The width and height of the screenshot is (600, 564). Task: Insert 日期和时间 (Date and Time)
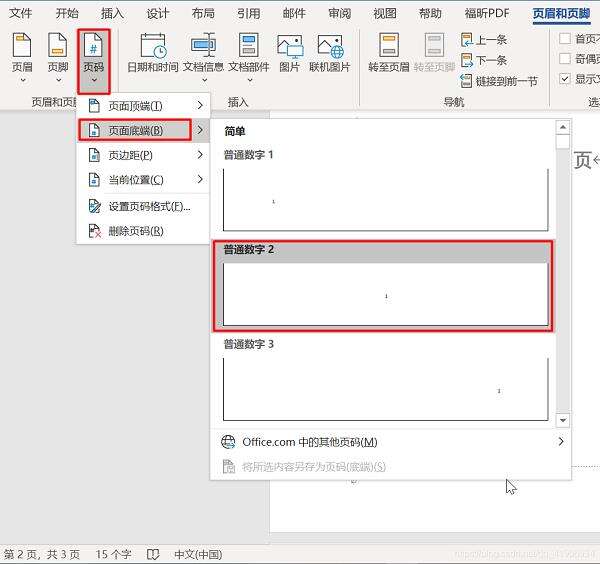[x=153, y=55]
